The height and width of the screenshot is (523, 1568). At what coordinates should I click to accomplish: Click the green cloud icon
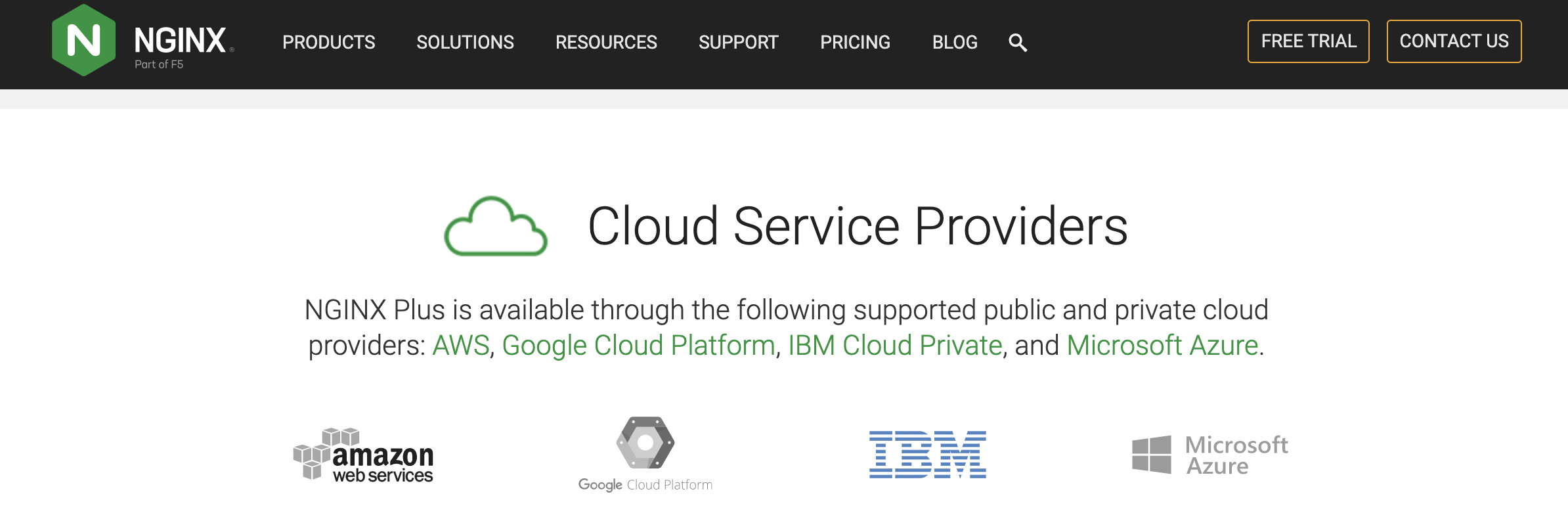(496, 226)
